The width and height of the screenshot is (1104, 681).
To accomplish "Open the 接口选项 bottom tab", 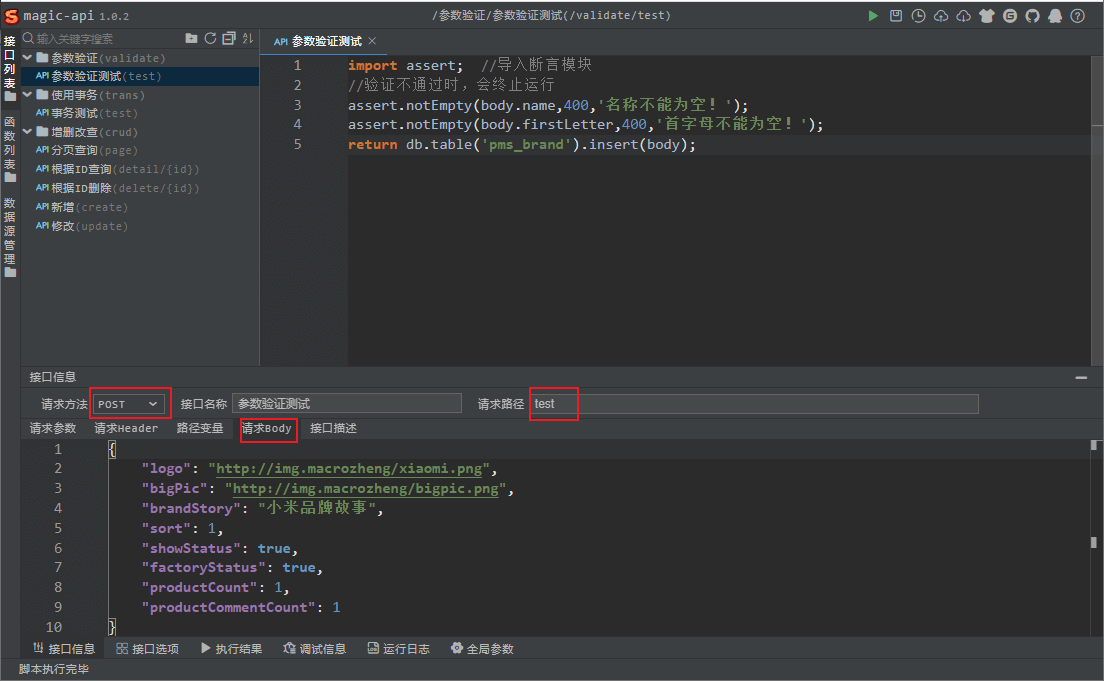I will point(148,649).
